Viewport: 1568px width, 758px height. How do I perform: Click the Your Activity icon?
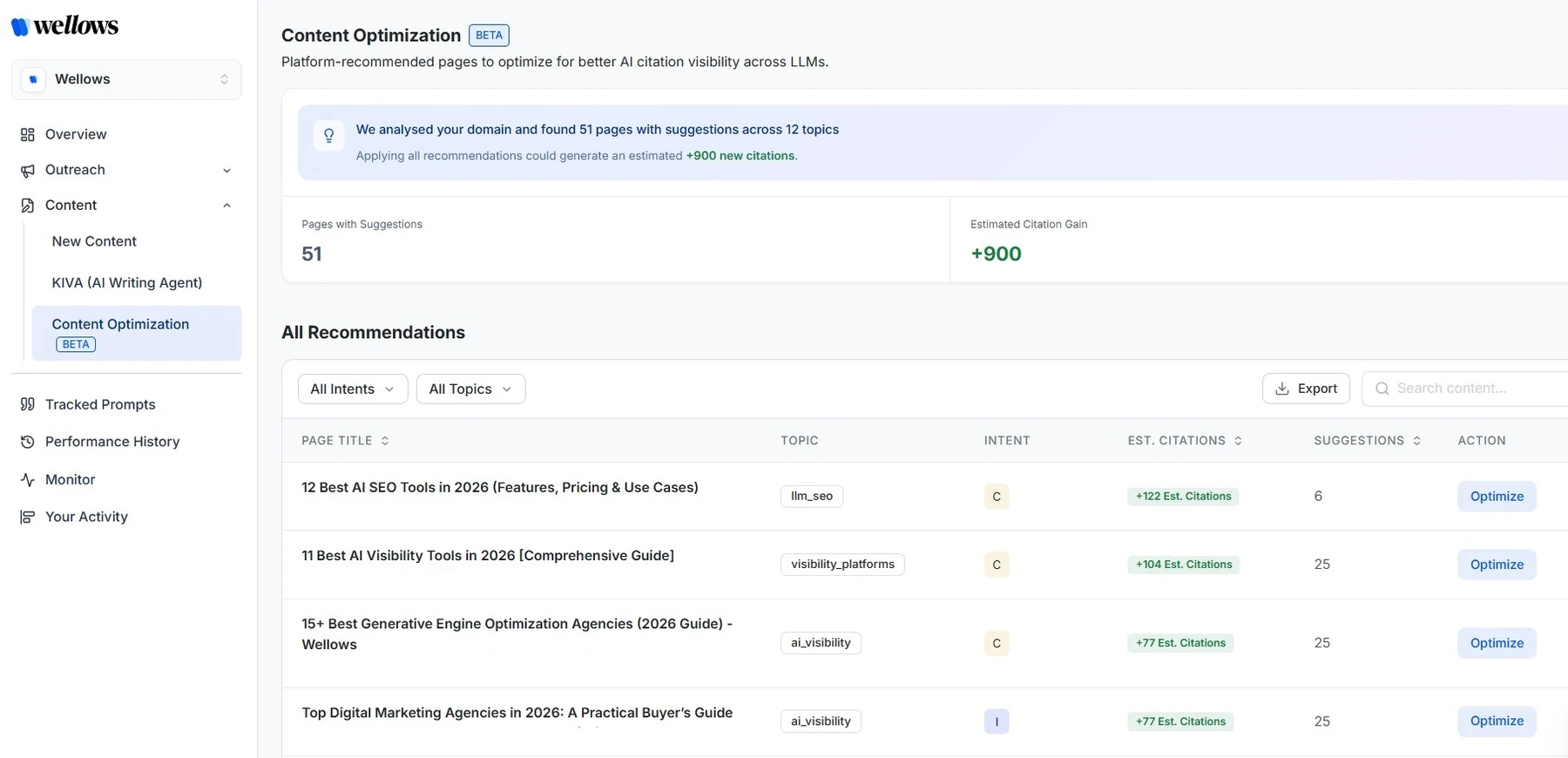[28, 518]
